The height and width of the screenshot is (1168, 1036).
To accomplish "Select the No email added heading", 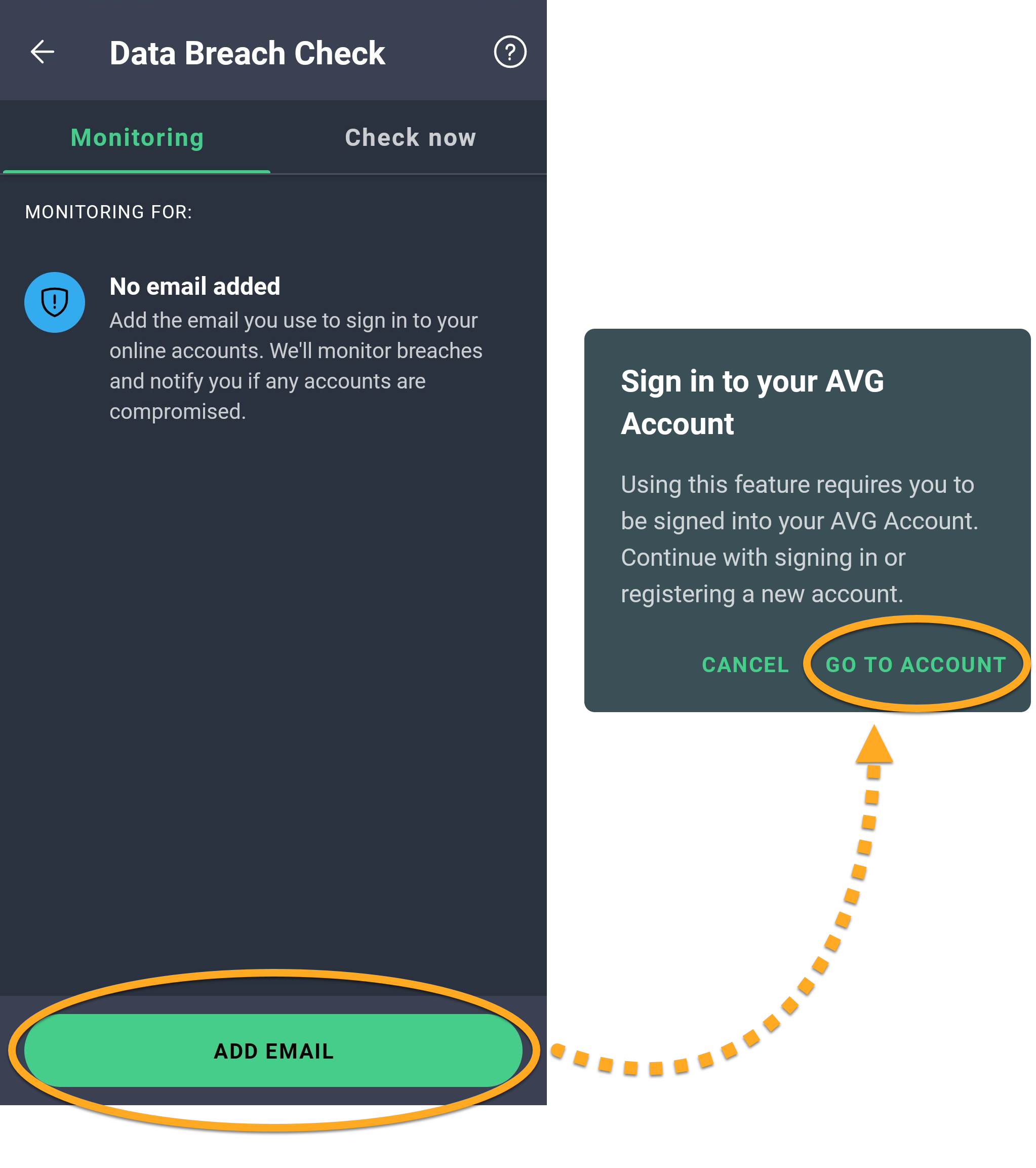I will click(x=195, y=286).
